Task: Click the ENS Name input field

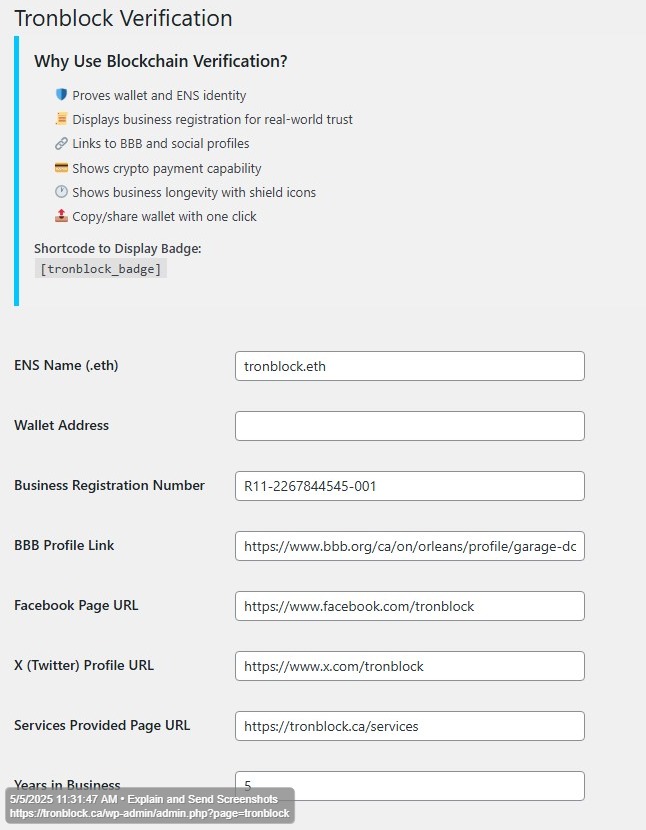Action: [x=409, y=366]
